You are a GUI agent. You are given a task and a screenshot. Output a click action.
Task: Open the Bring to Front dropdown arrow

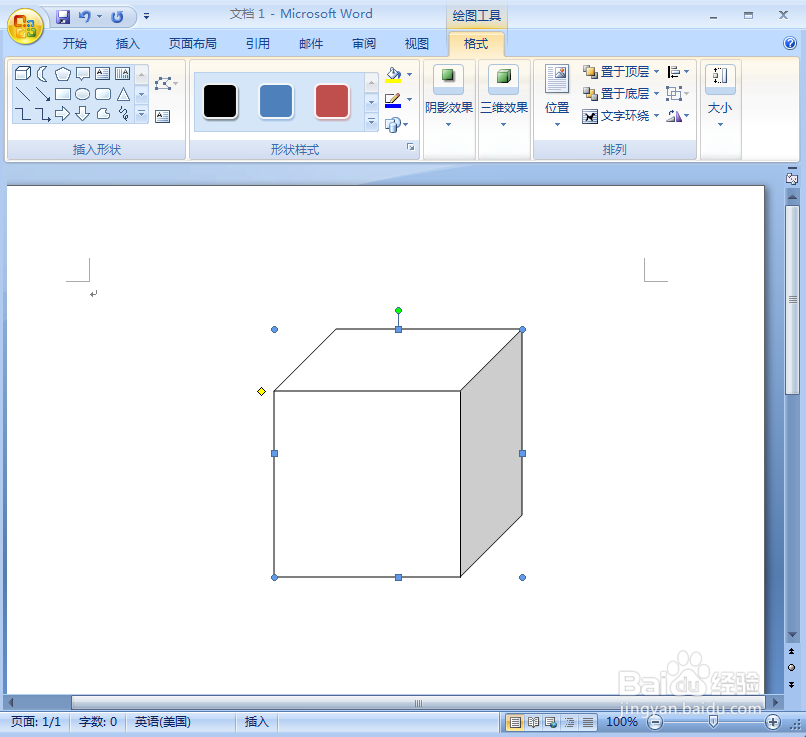[656, 72]
